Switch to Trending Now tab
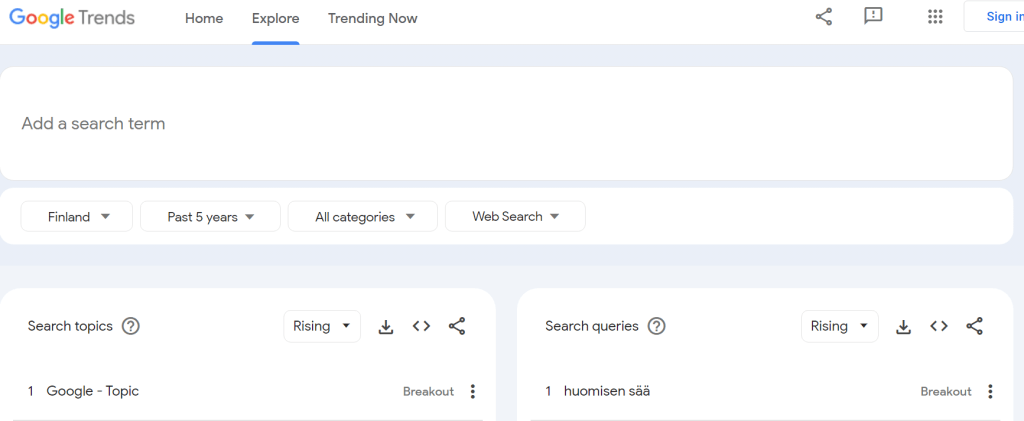Viewport: 1024px width, 421px height. pyautogui.click(x=372, y=18)
